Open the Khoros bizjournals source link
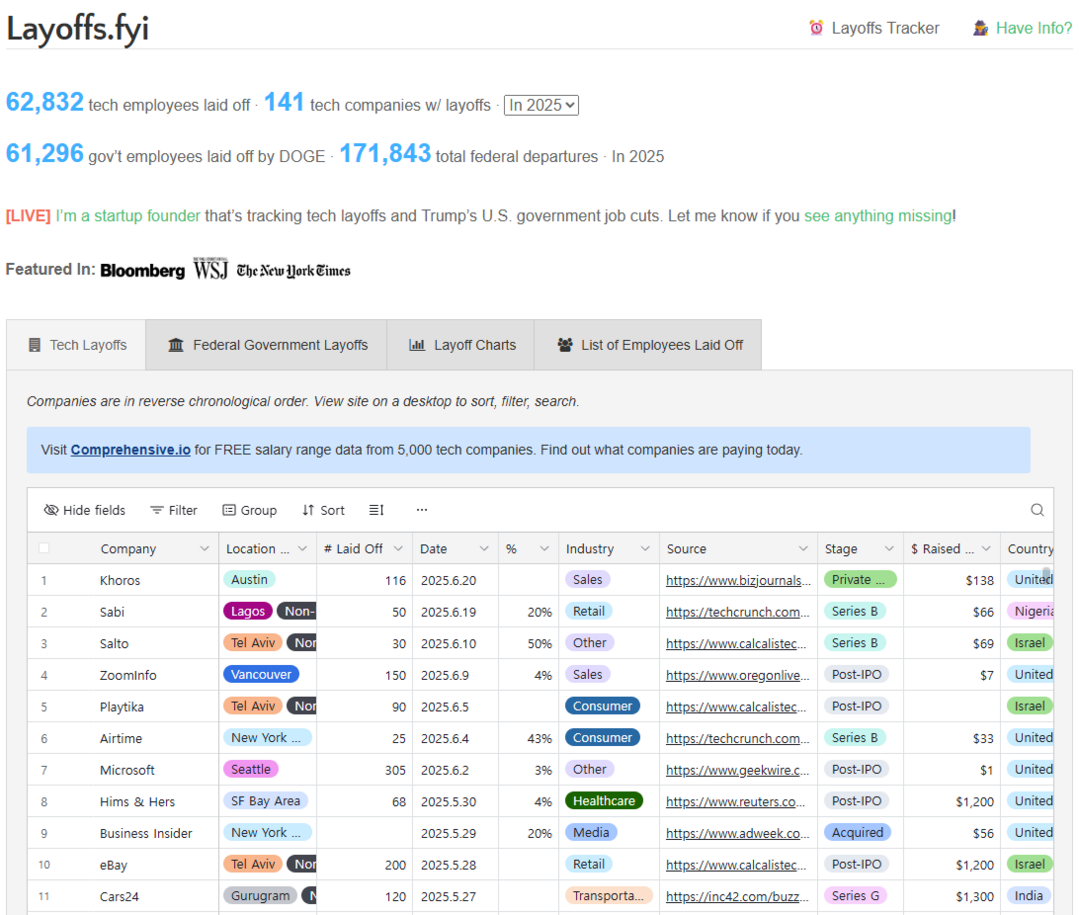Image resolution: width=1079 pixels, height=915 pixels. tap(738, 580)
